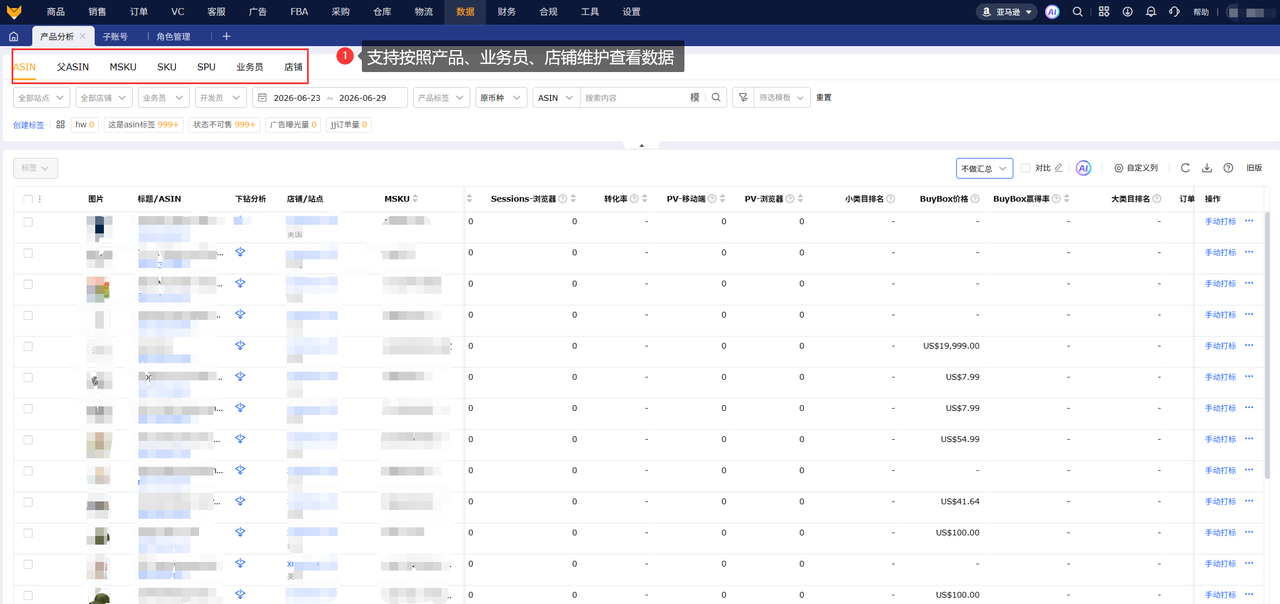The width and height of the screenshot is (1280, 604).
Task: Sort by the MSKU column arrows
Action: click(x=415, y=199)
